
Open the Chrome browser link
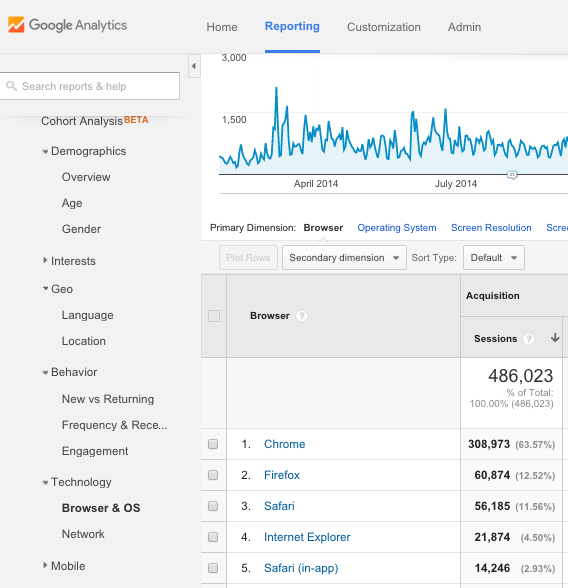click(285, 444)
